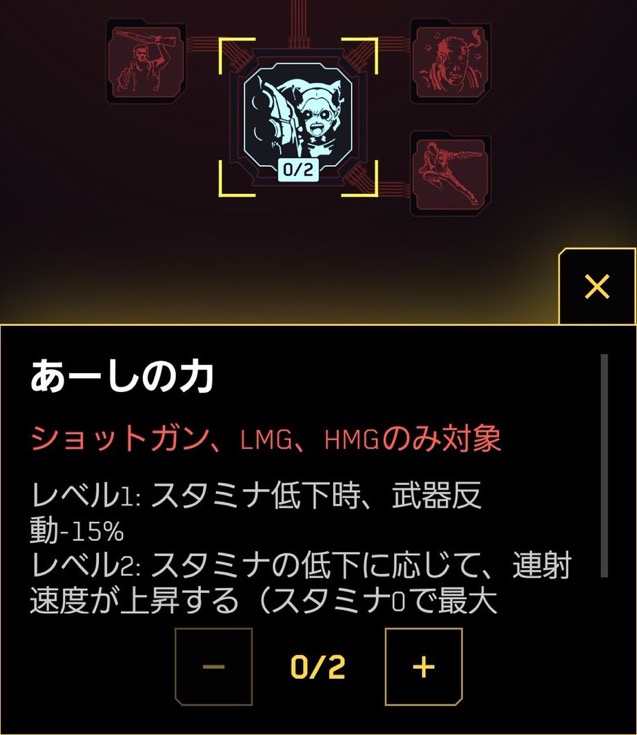
Task: Select the レベル2 description line
Action: click(301, 566)
